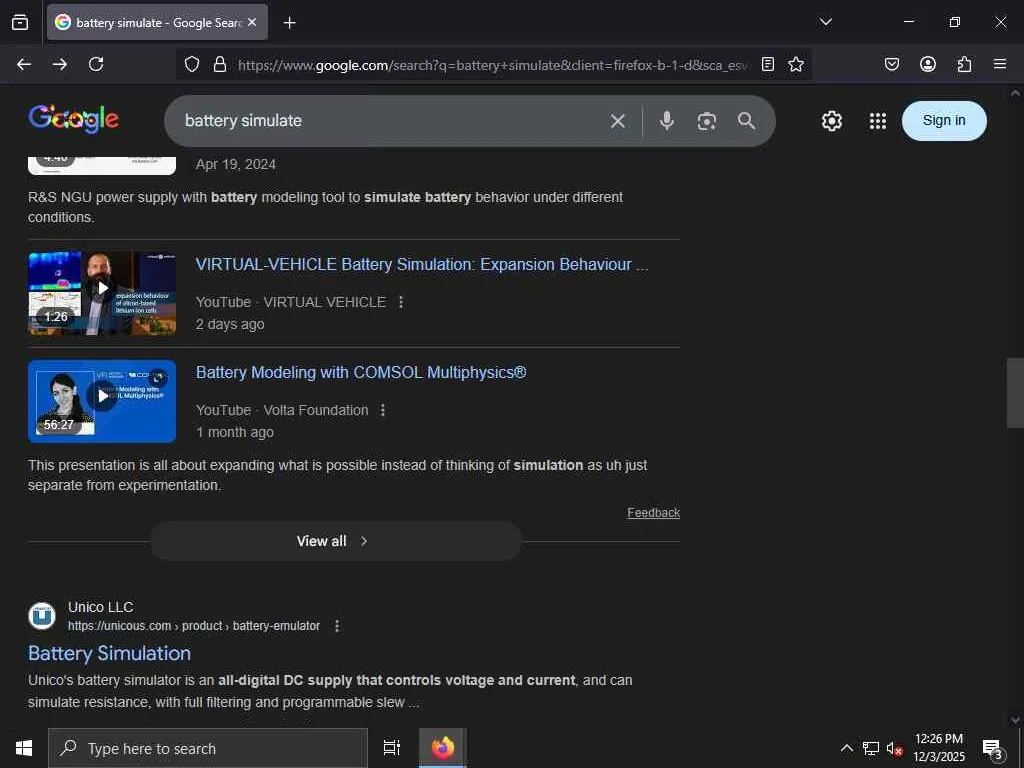The image size is (1024, 768).
Task: Open the Pocket save icon
Action: point(891,64)
